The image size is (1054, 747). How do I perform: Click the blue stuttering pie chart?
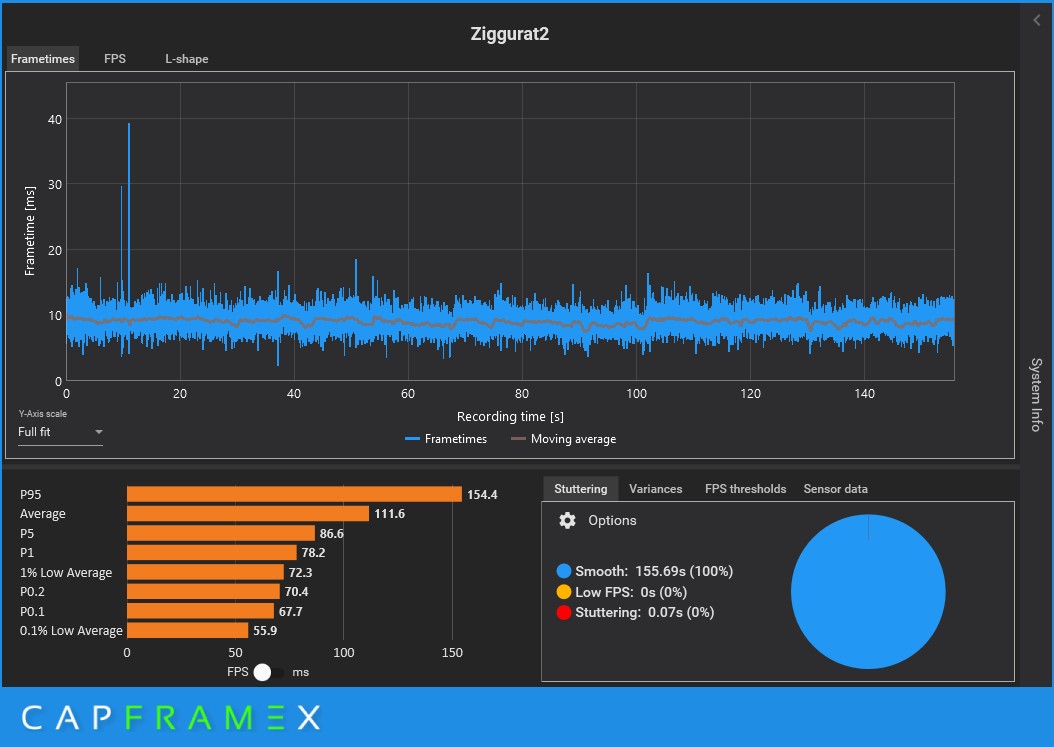pyautogui.click(x=868, y=592)
